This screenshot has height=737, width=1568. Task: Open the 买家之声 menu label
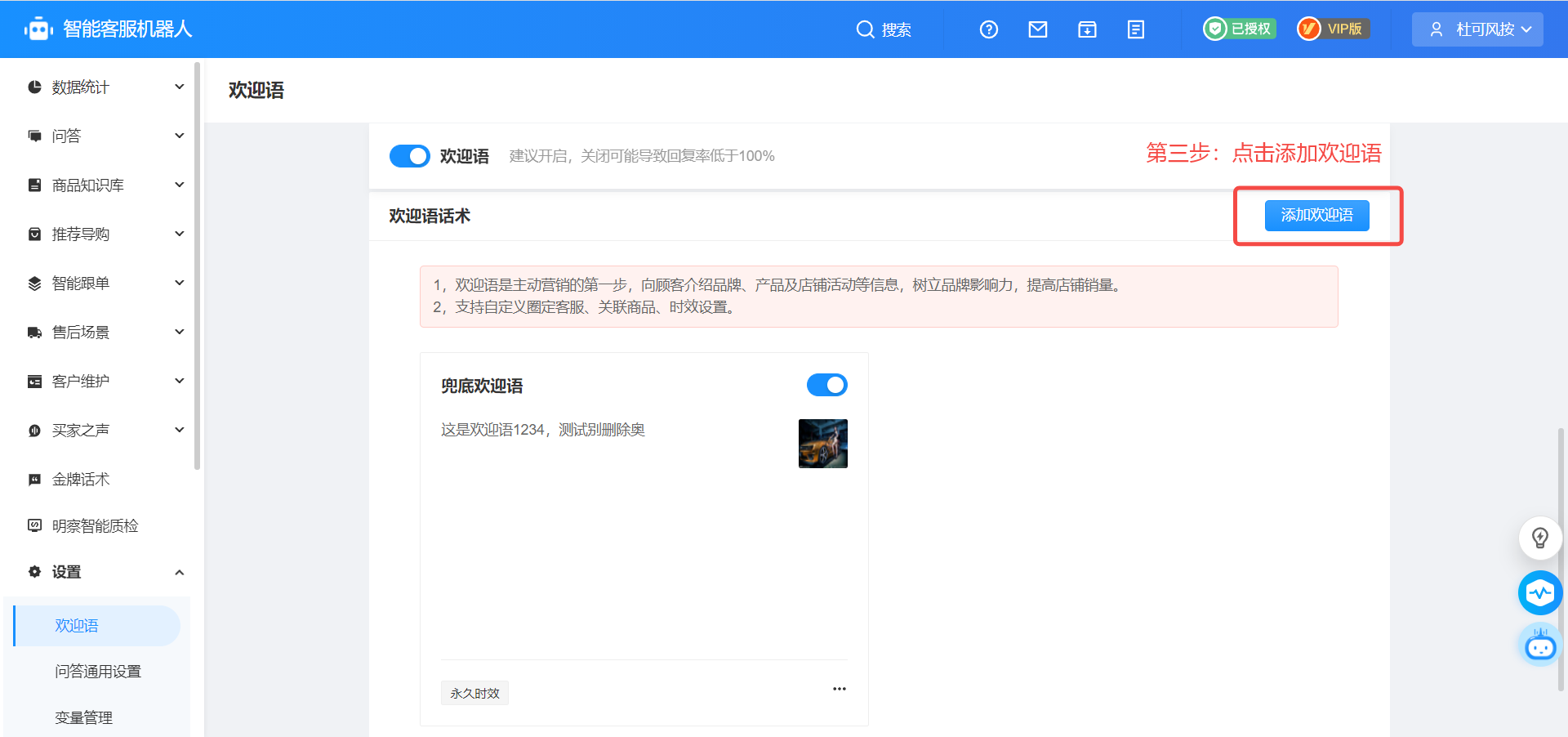pos(81,430)
